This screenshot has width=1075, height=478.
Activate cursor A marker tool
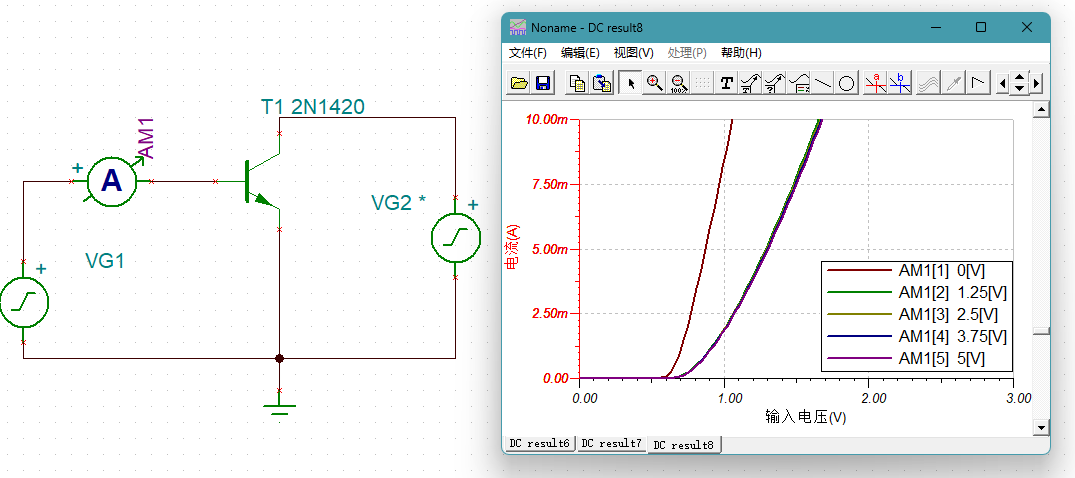[877, 84]
